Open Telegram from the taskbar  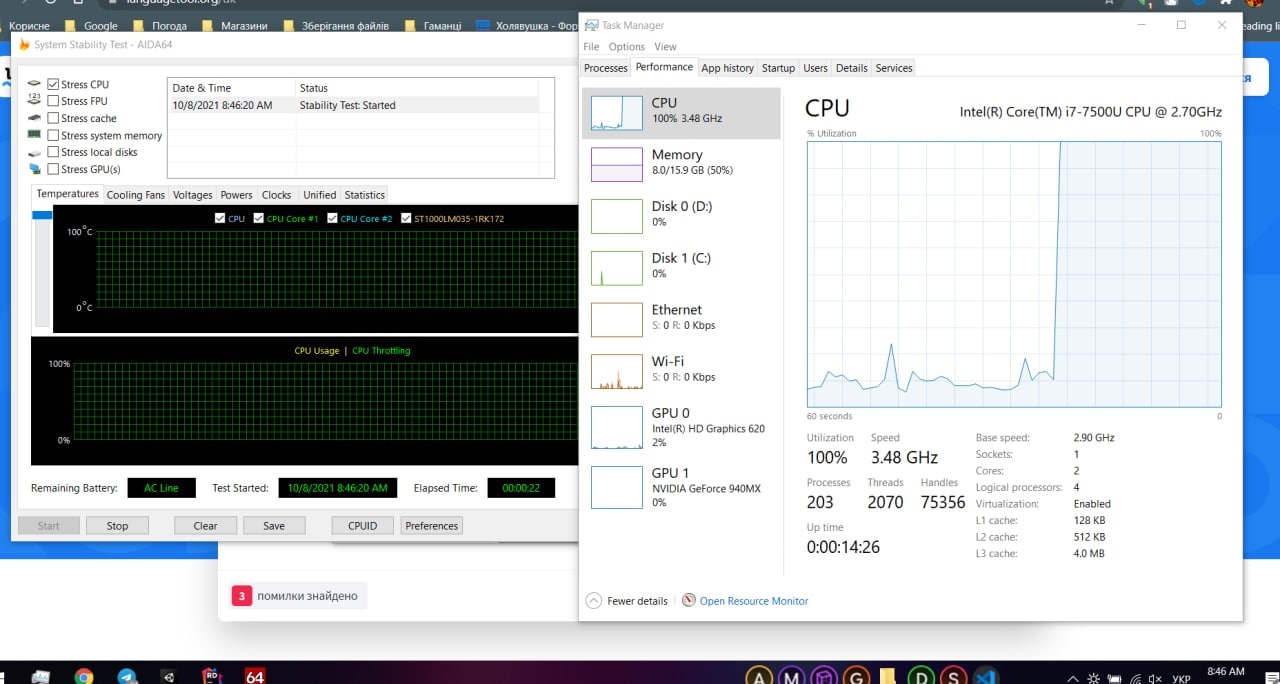tap(127, 677)
